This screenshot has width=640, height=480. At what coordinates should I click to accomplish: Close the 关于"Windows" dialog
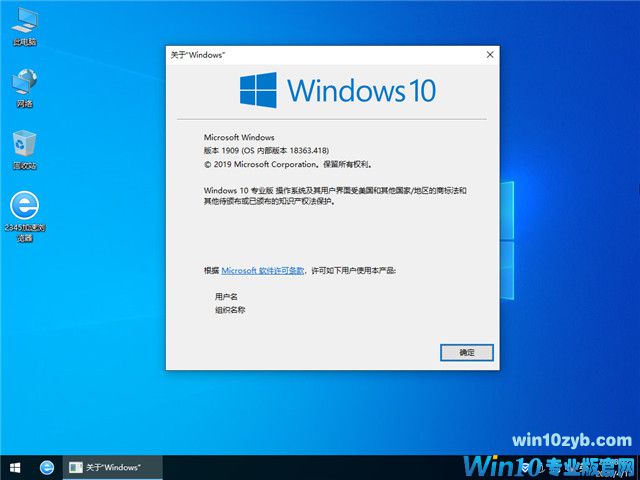(490, 55)
